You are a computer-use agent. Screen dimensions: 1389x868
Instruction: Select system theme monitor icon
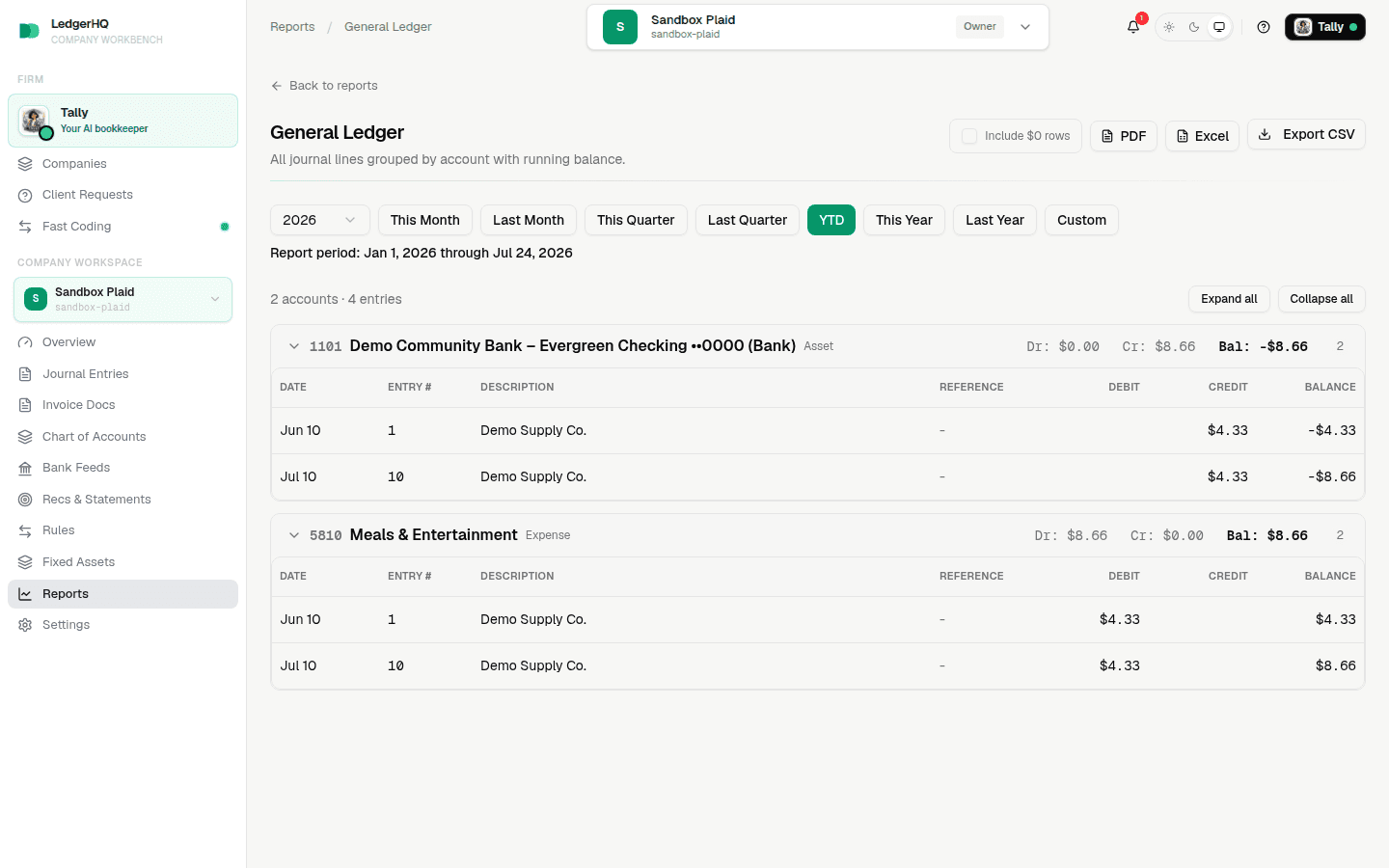[x=1219, y=27]
